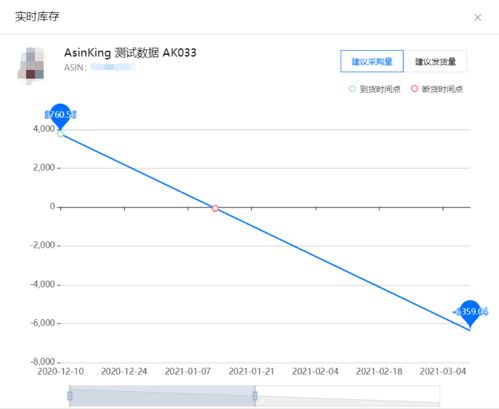499x409 pixels.
Task: Click the 2020-12-24 date axis label
Action: point(124,371)
